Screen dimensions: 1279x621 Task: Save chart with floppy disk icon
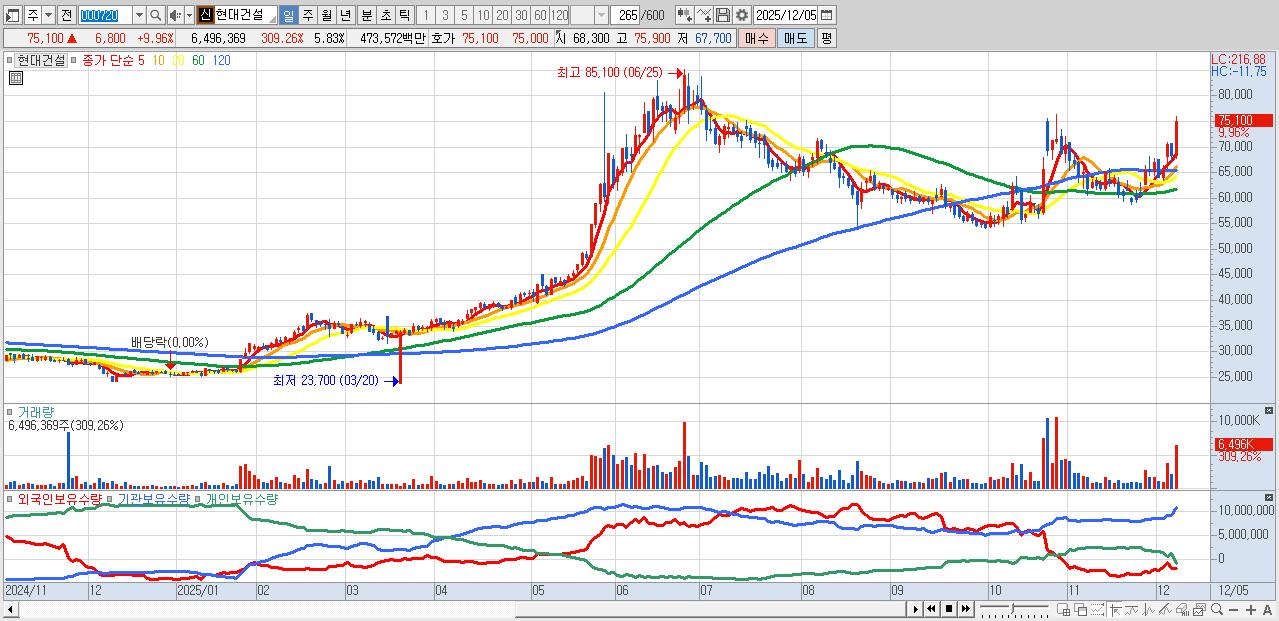723,15
